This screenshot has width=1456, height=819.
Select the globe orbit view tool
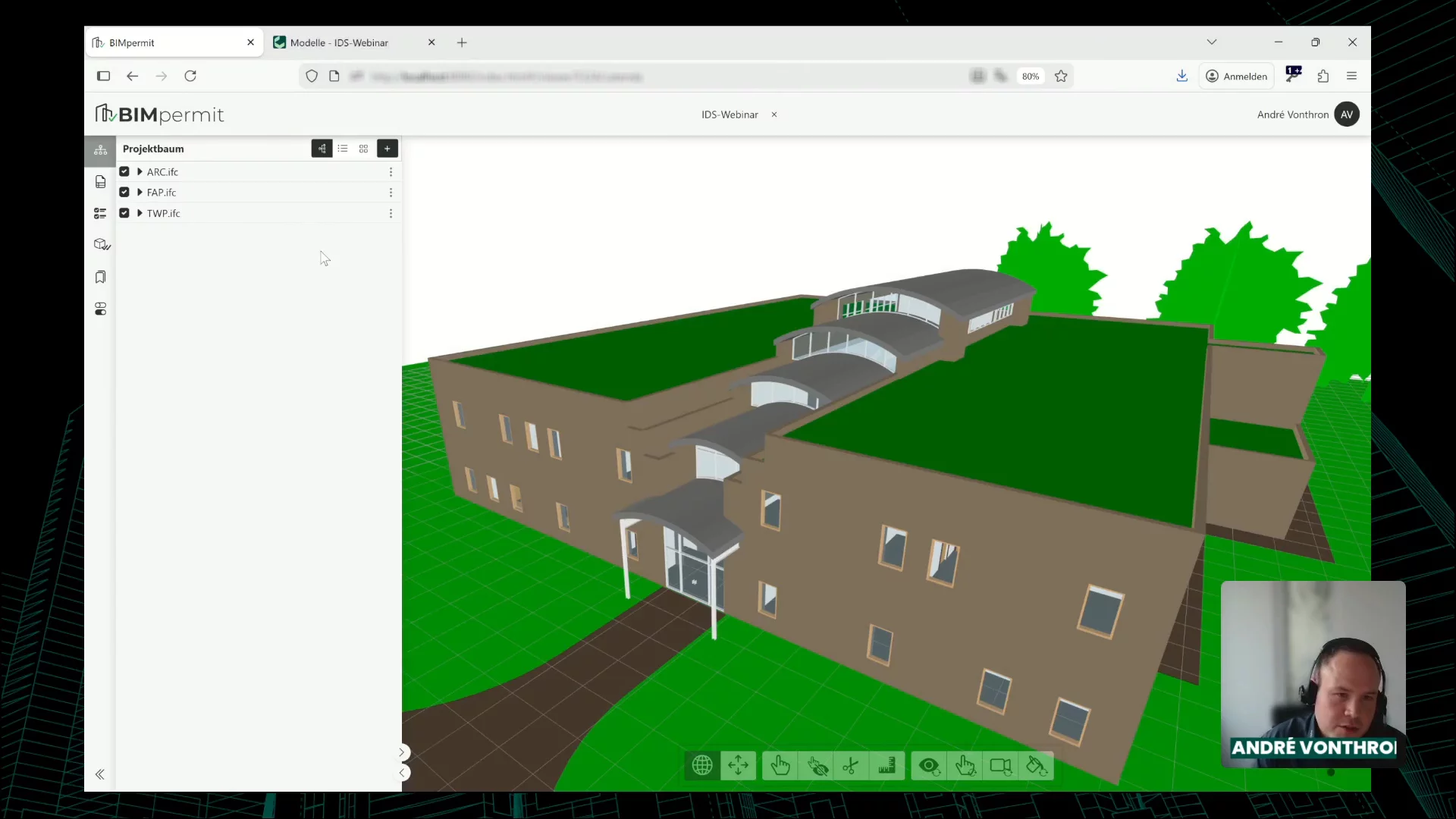(702, 766)
